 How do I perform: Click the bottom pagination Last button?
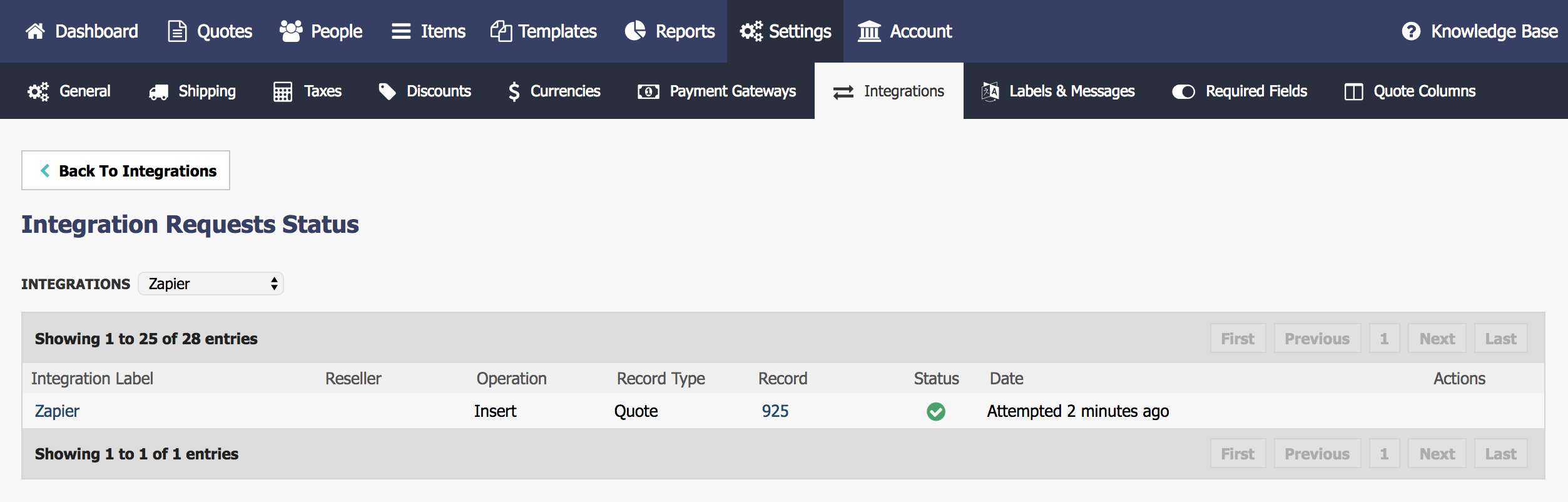(x=1501, y=454)
